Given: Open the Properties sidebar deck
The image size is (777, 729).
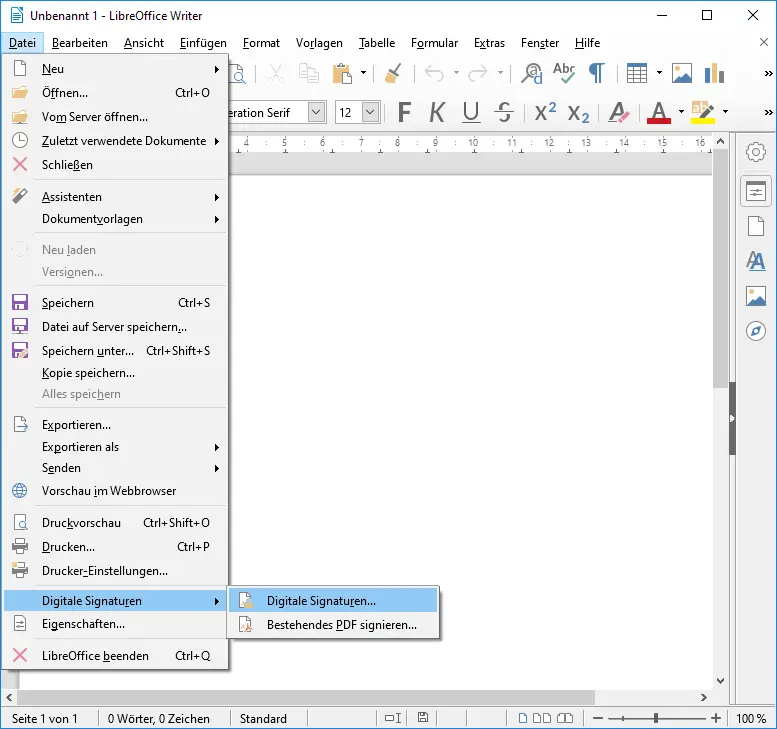Looking at the screenshot, I should 756,191.
